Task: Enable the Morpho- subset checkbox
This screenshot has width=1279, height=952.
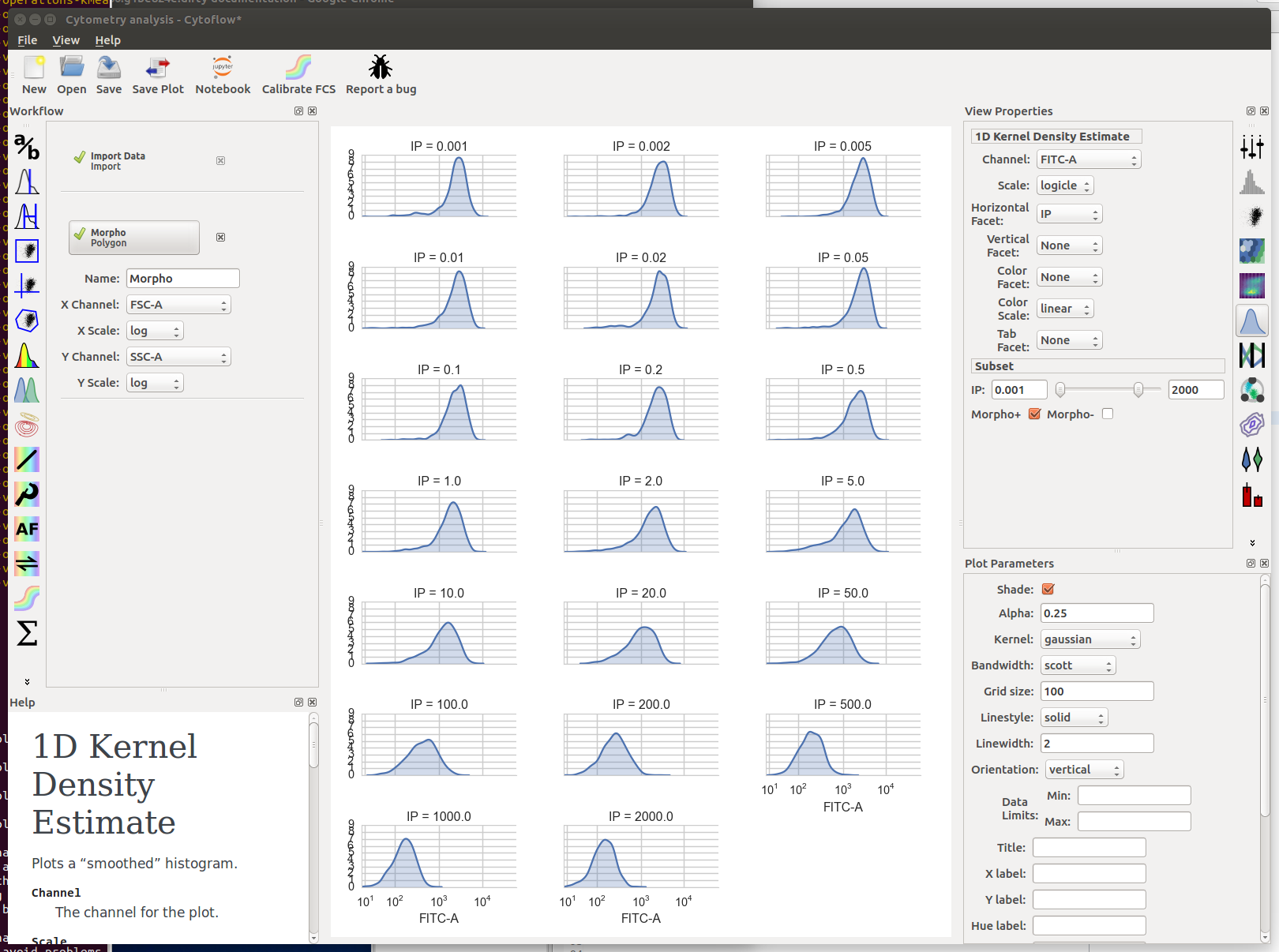Action: tap(1108, 414)
